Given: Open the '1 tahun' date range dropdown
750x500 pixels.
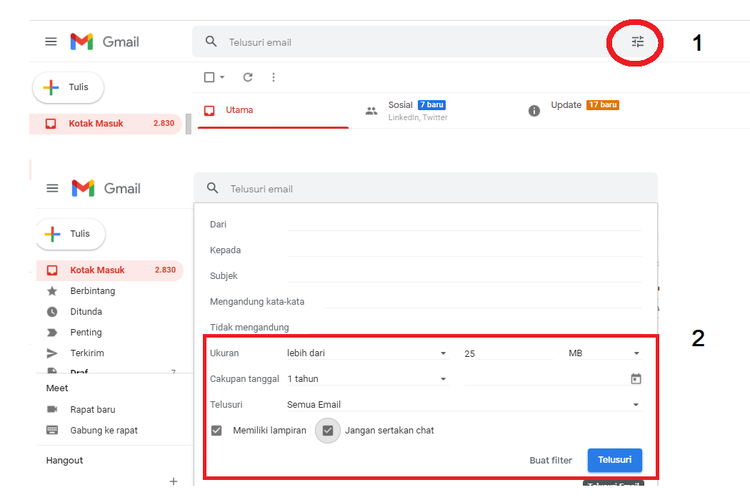Looking at the screenshot, I should click(x=367, y=379).
